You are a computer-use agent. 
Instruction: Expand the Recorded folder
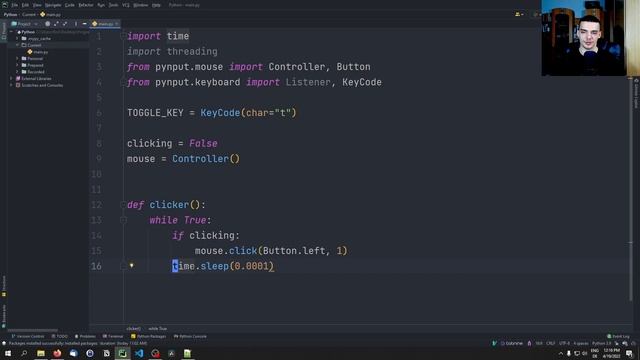click(x=17, y=71)
